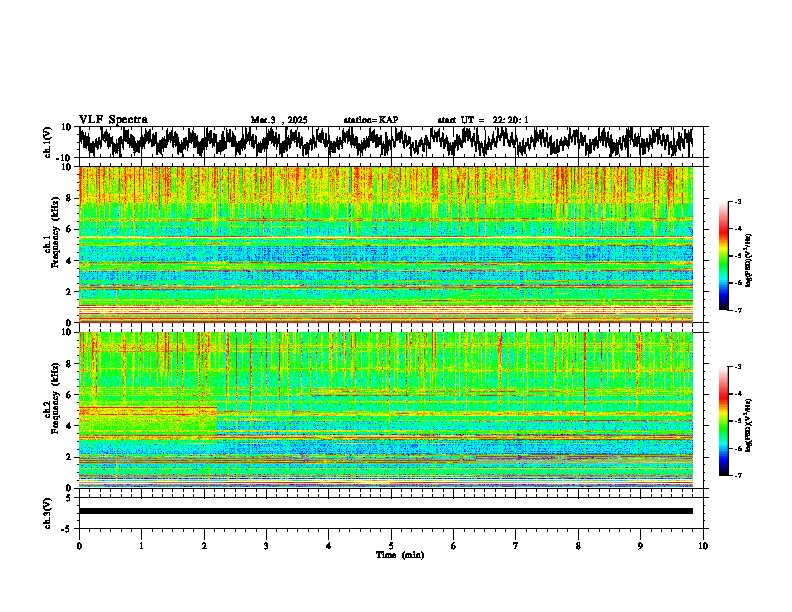The height and width of the screenshot is (612, 792).
Task: Select the date text "Mar.3 , 2025"
Action: click(x=279, y=120)
